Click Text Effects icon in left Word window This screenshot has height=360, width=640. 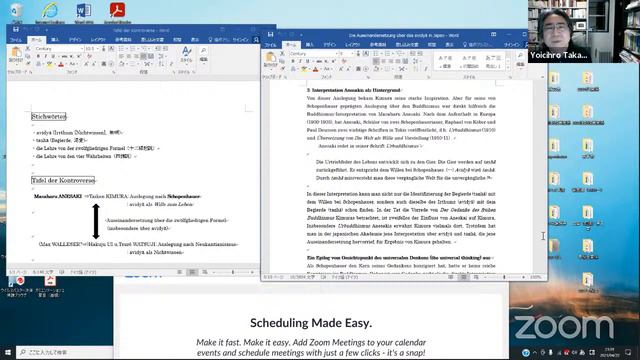tap(38, 64)
